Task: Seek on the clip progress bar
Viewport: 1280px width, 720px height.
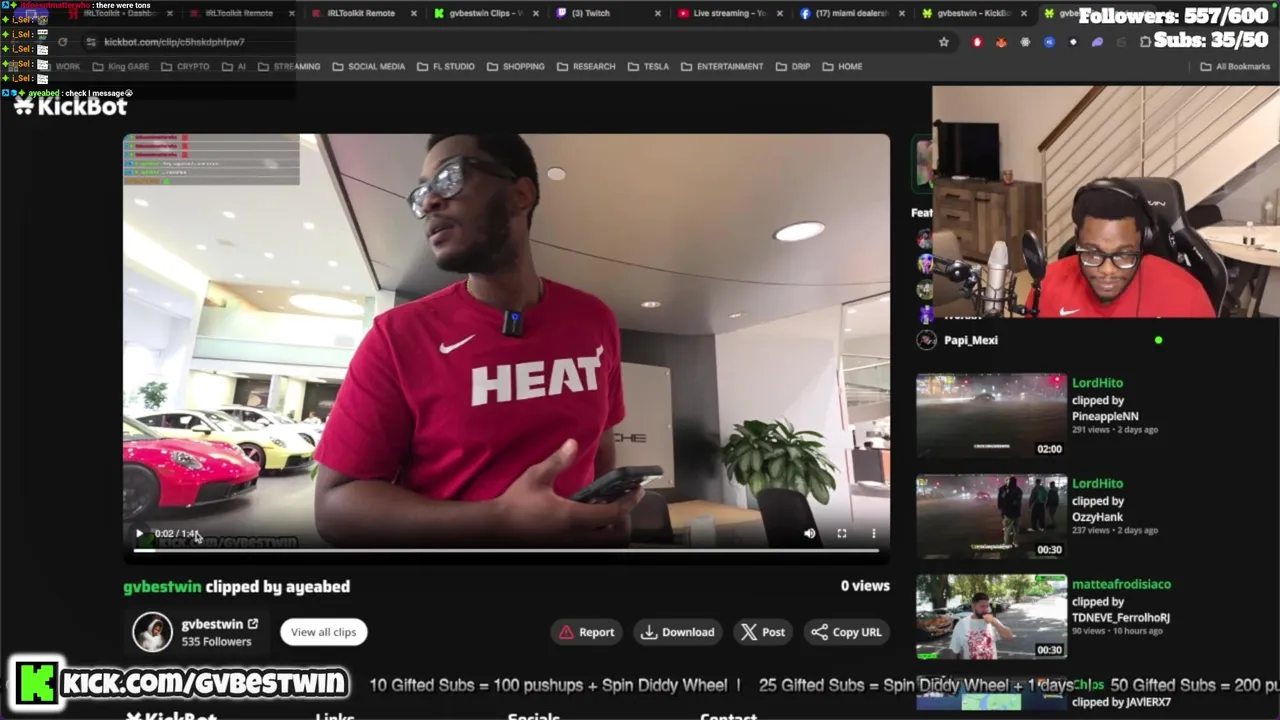Action: pyautogui.click(x=506, y=550)
